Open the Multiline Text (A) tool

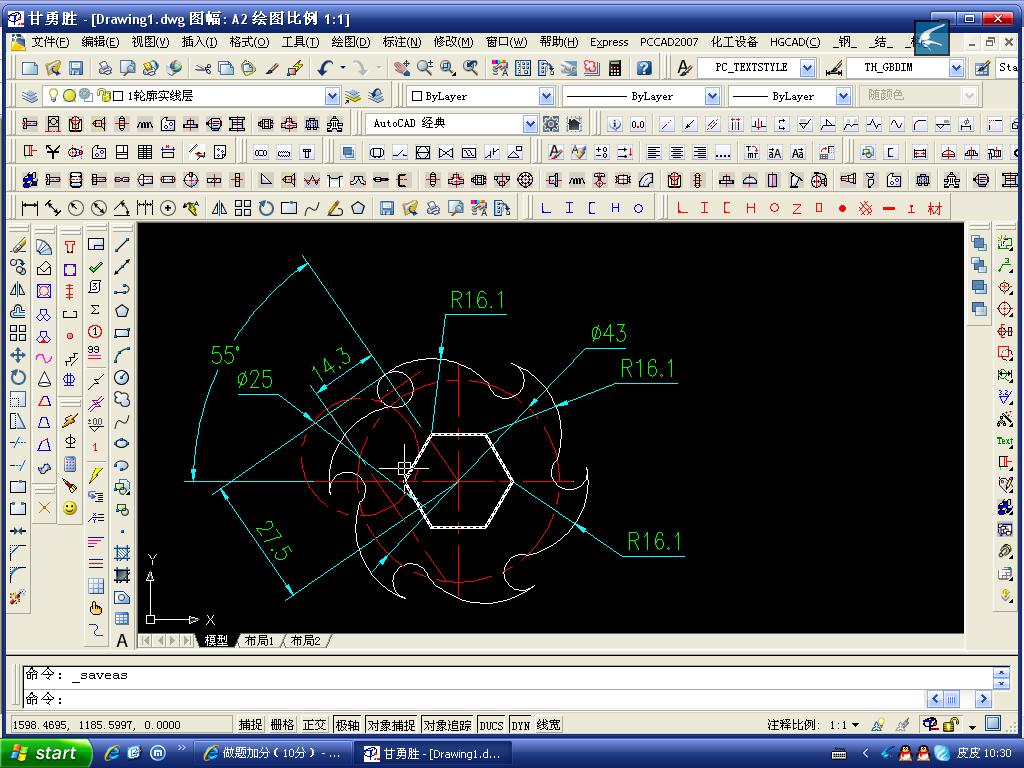point(122,641)
